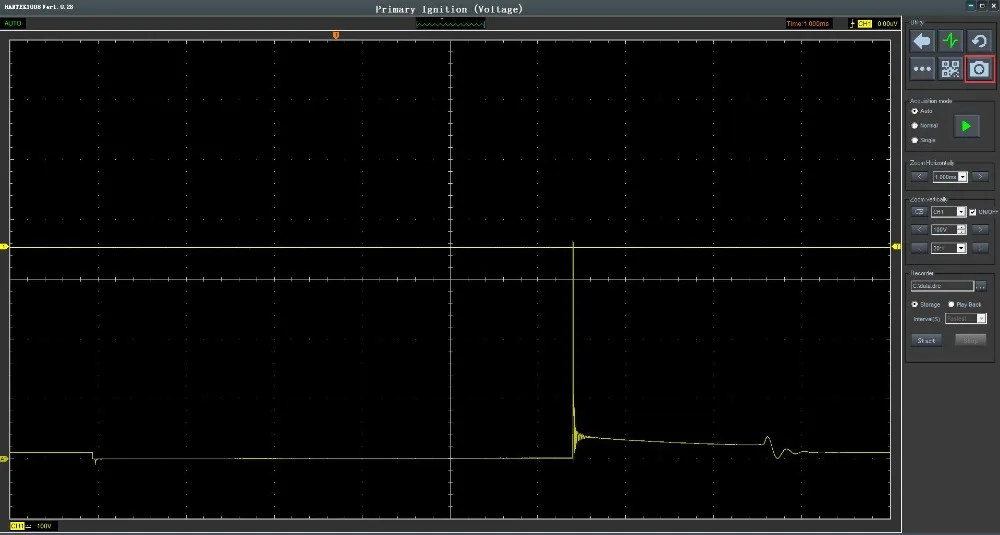Select Auto acquisition mode

(914, 111)
